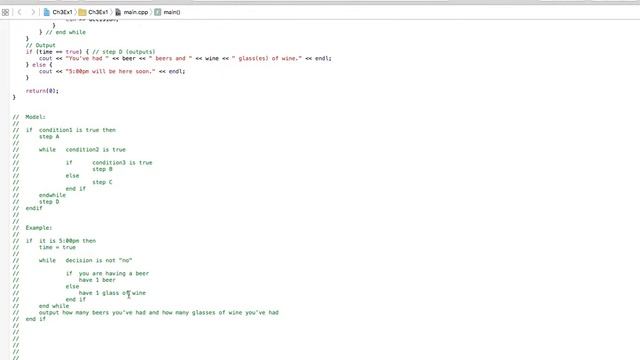Open the Ch3Ex1 yellow folder jump bar item
The height and width of the screenshot is (360, 640).
tap(93, 12)
